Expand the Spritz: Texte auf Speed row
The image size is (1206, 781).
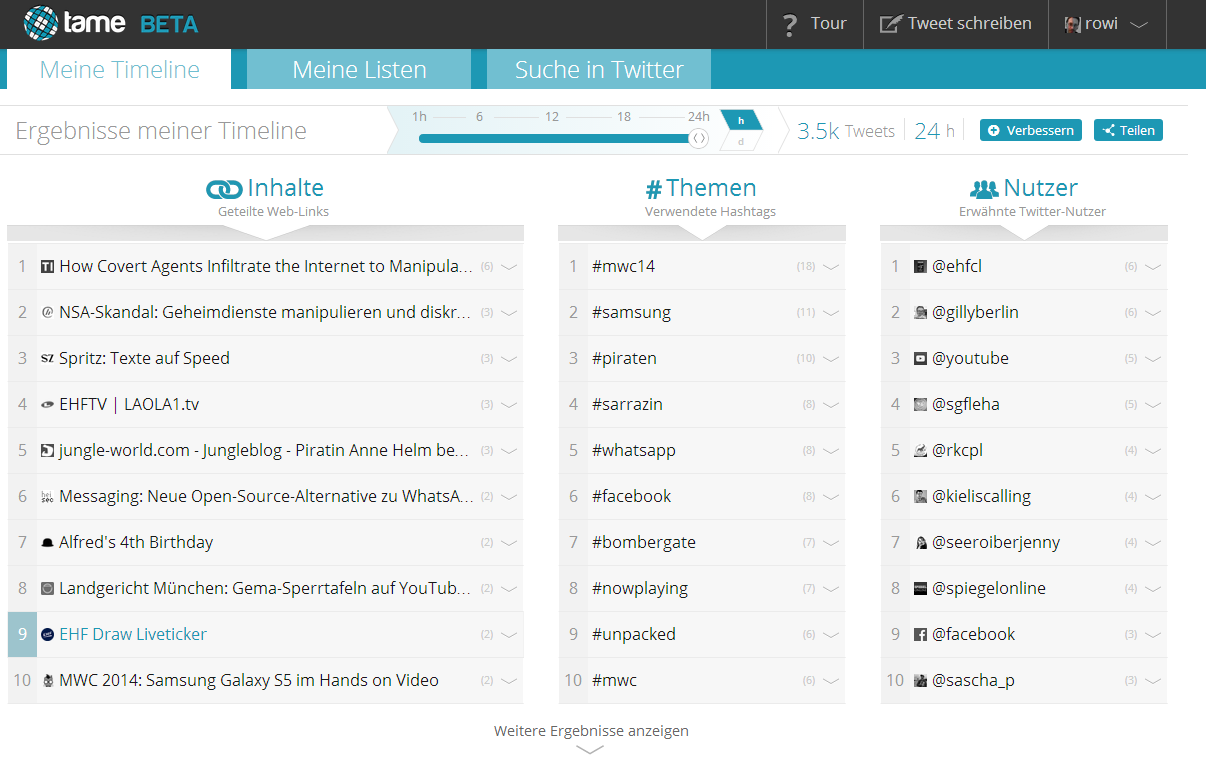point(509,359)
